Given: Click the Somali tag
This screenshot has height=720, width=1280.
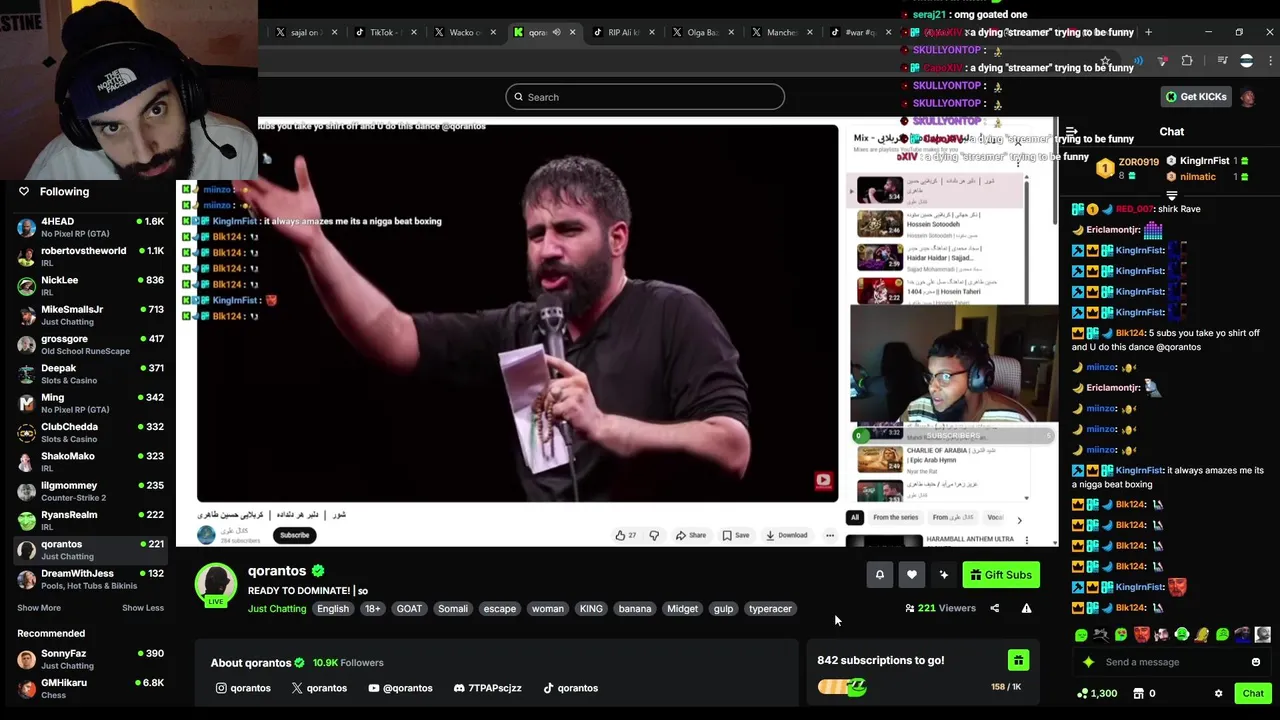Looking at the screenshot, I should click(452, 608).
